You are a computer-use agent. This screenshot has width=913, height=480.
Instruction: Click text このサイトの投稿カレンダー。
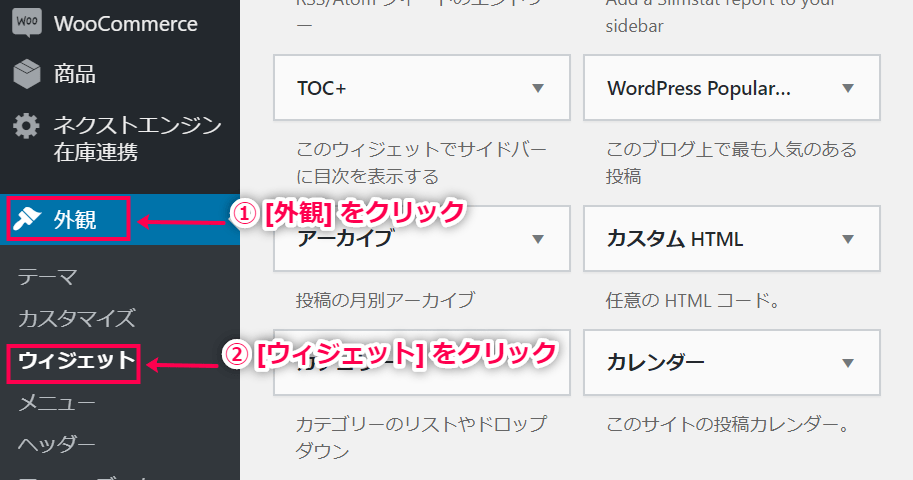coord(728,424)
